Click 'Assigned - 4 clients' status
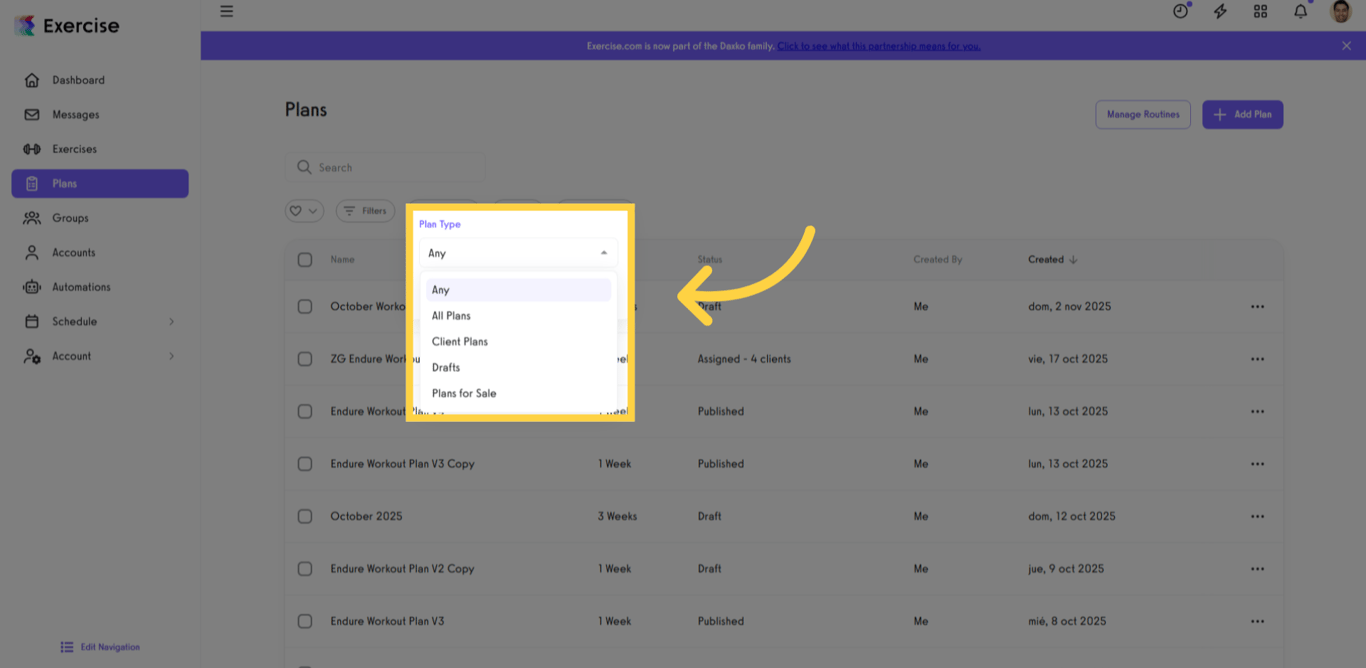Image resolution: width=1366 pixels, height=668 pixels. pyautogui.click(x=744, y=359)
